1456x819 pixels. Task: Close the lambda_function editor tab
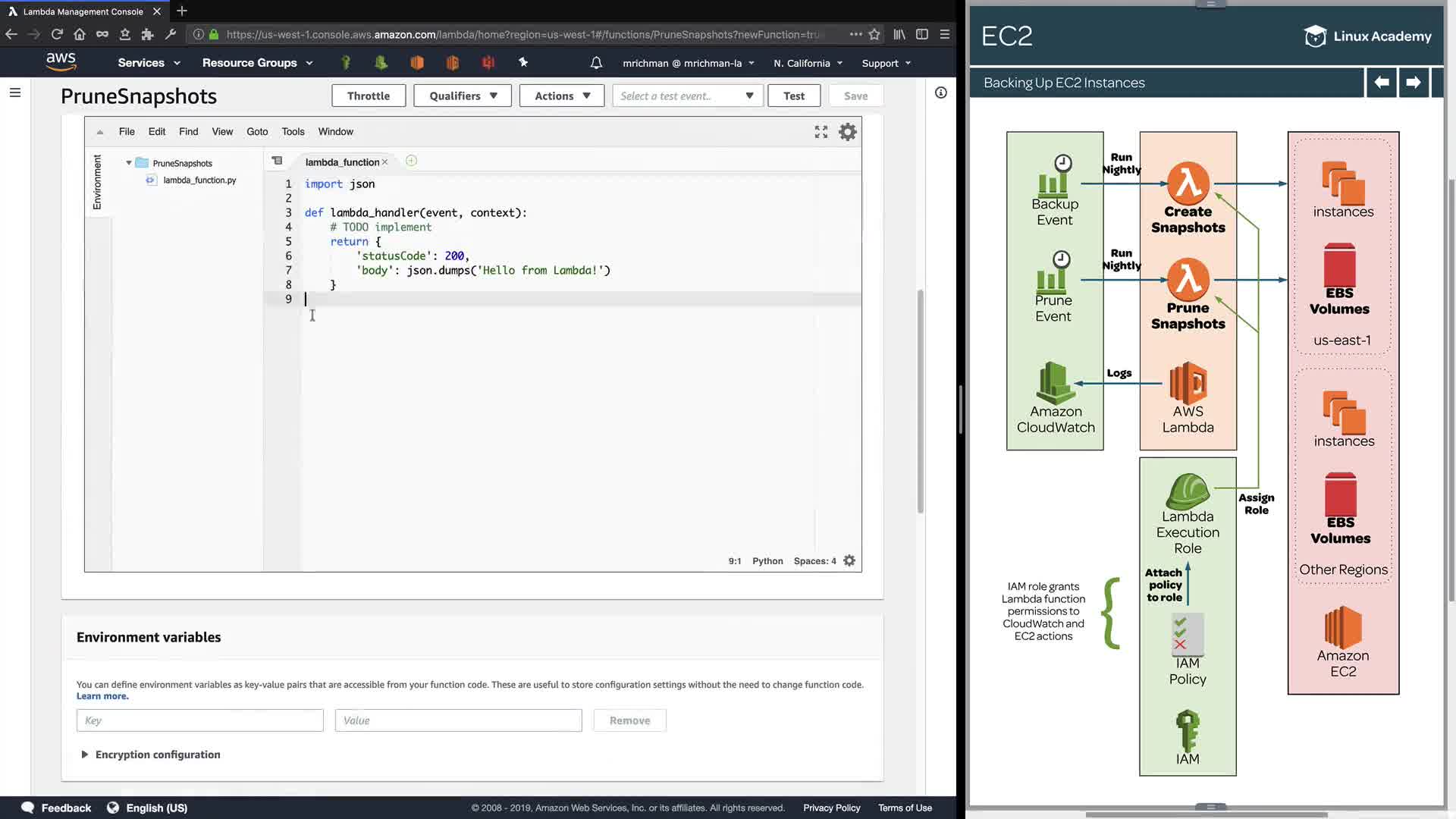coord(385,162)
